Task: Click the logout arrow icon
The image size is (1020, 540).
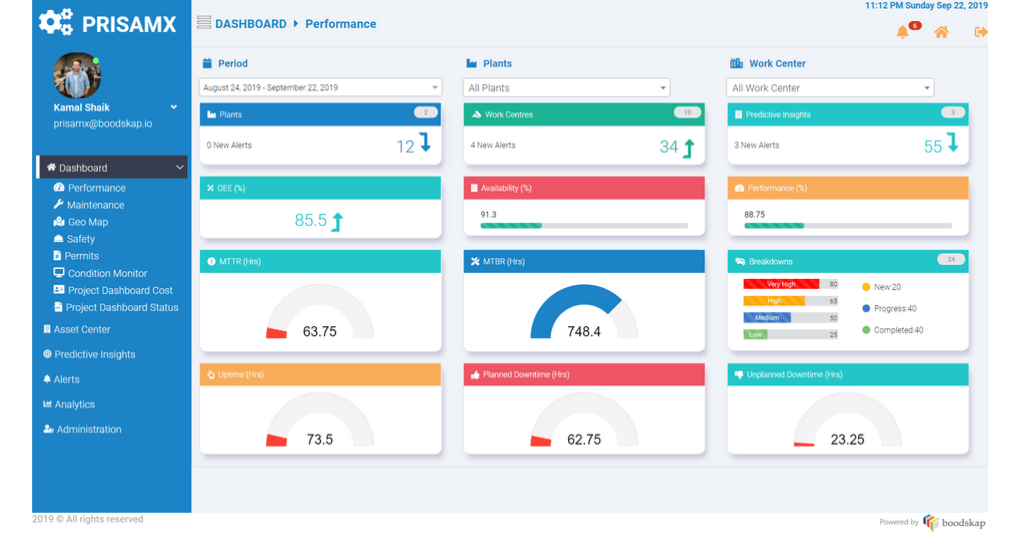Action: (x=980, y=32)
